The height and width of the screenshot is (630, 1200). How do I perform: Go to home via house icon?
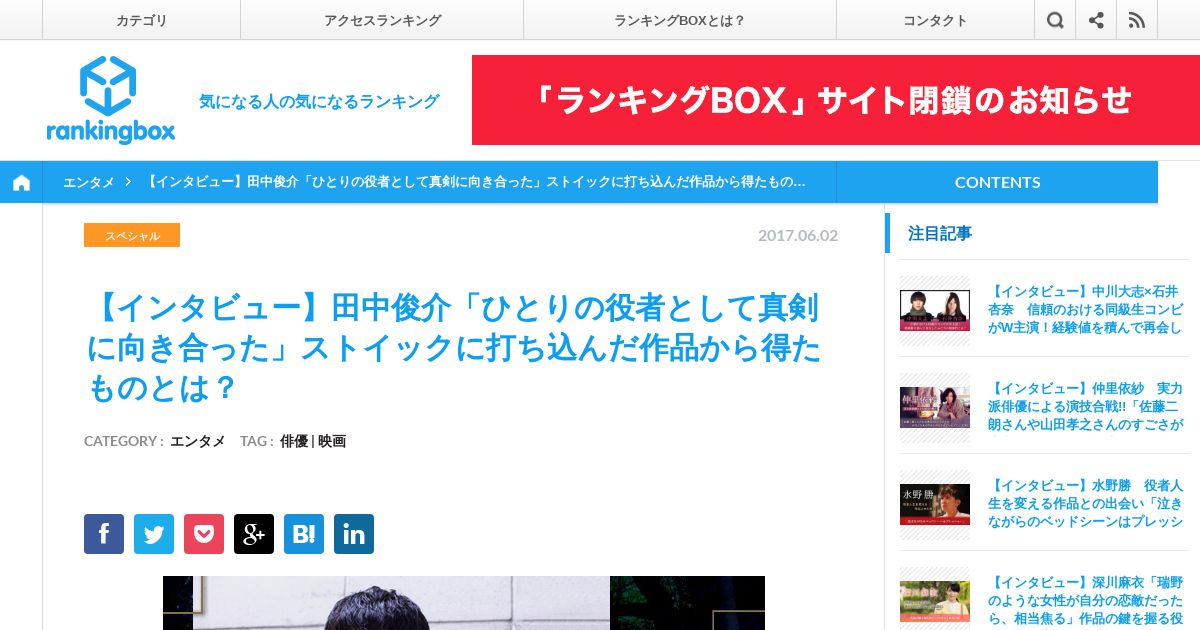pyautogui.click(x=21, y=182)
